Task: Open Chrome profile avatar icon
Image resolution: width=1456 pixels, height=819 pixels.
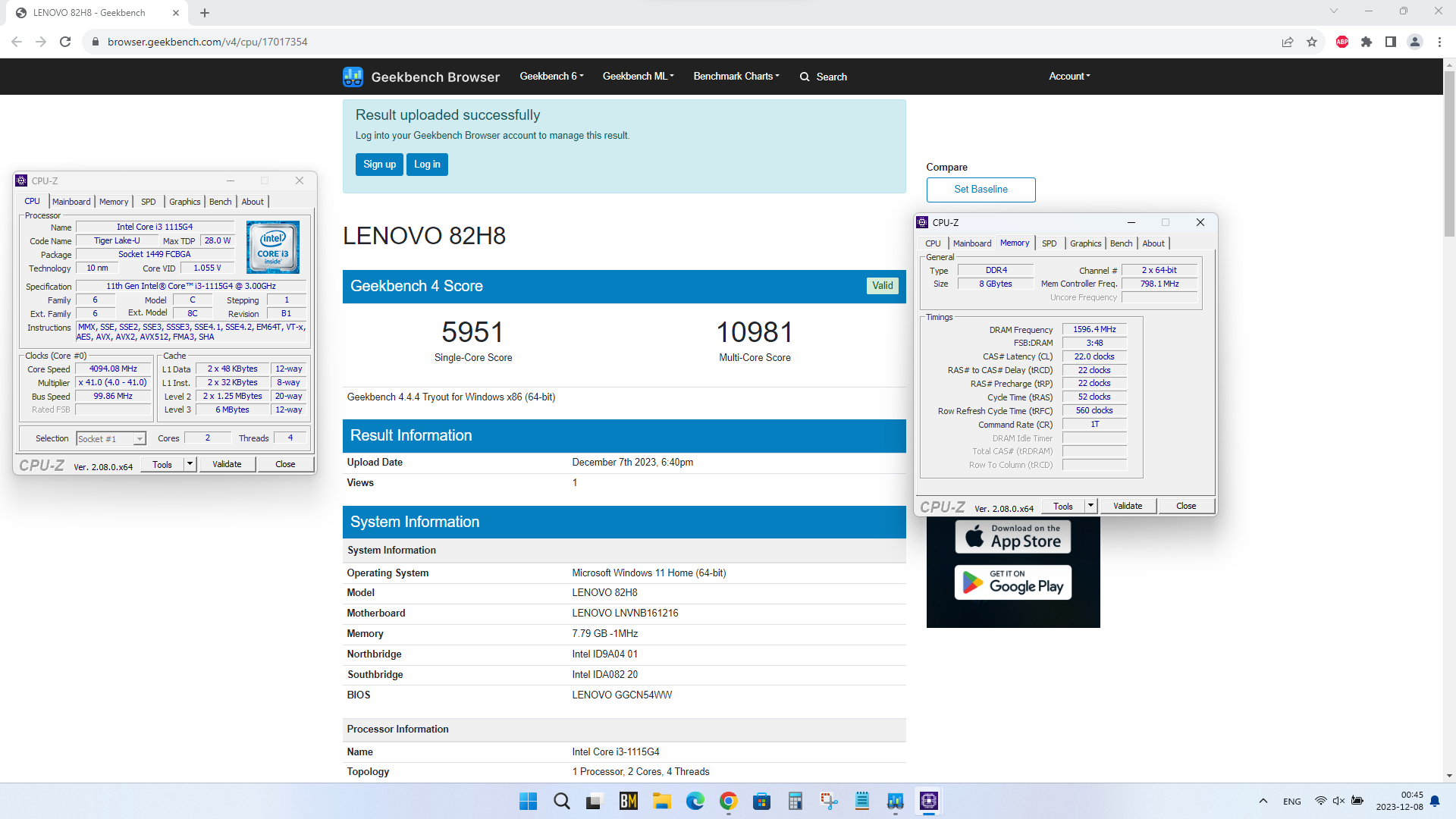Action: (1415, 42)
